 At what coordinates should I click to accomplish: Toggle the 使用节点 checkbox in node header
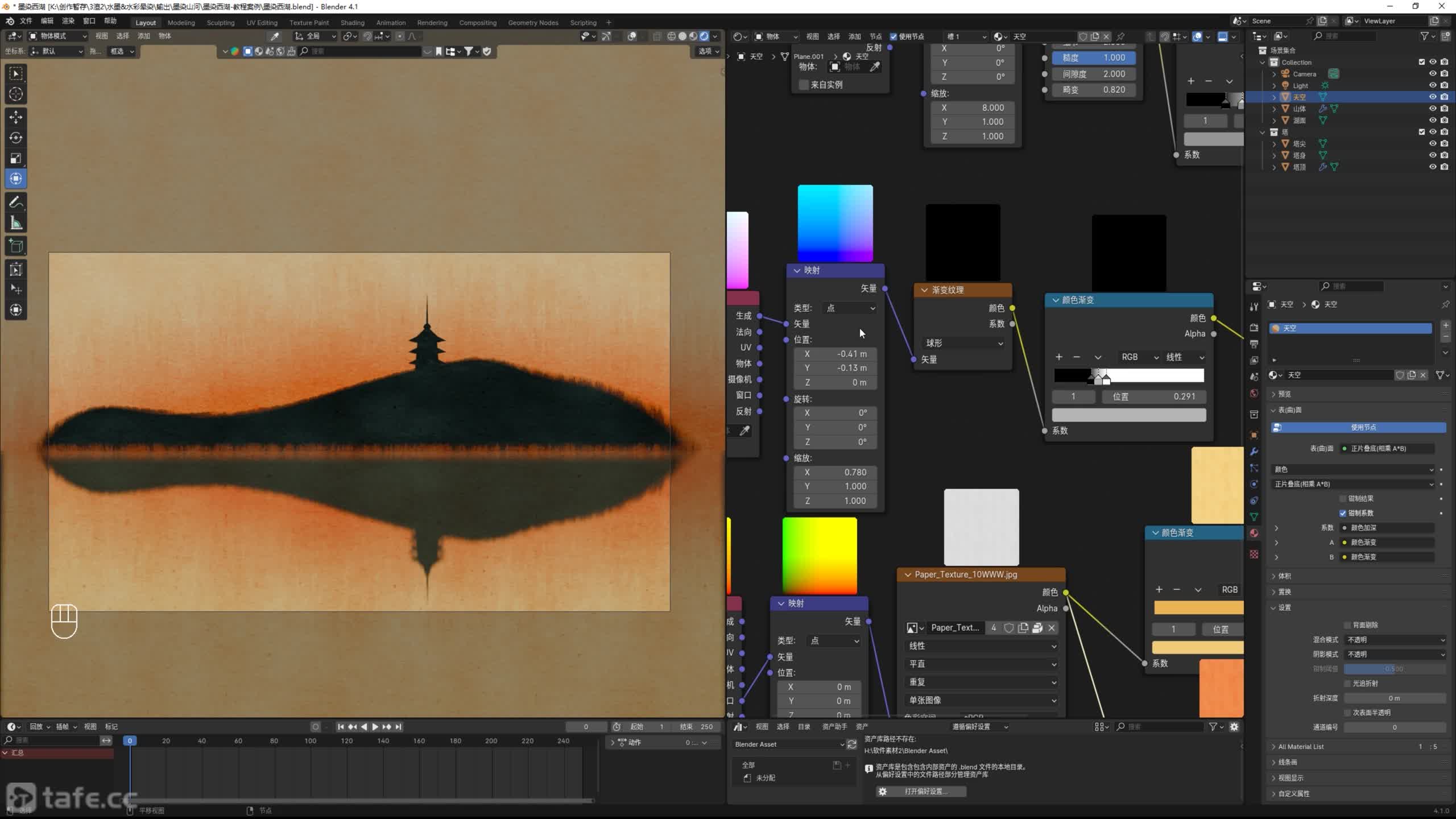click(x=894, y=36)
